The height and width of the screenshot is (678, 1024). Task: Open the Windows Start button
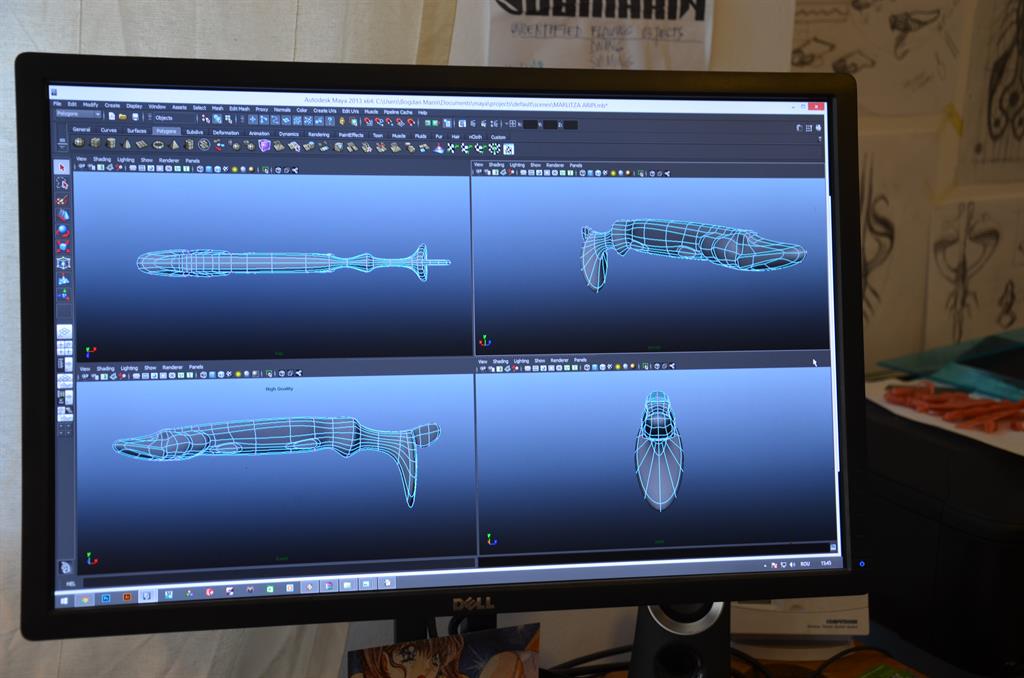[x=63, y=601]
